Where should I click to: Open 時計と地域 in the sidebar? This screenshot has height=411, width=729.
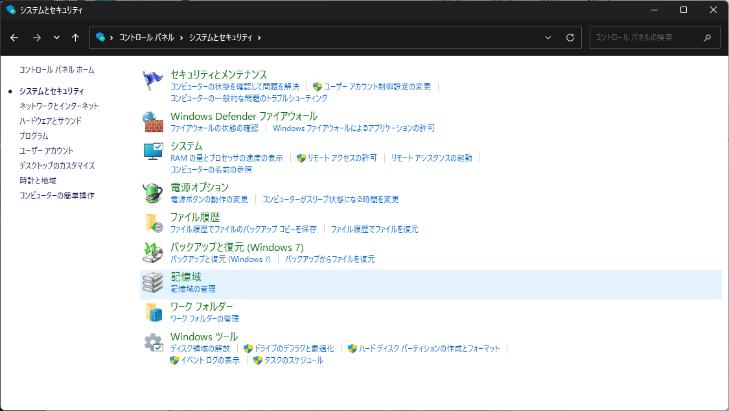[38, 180]
